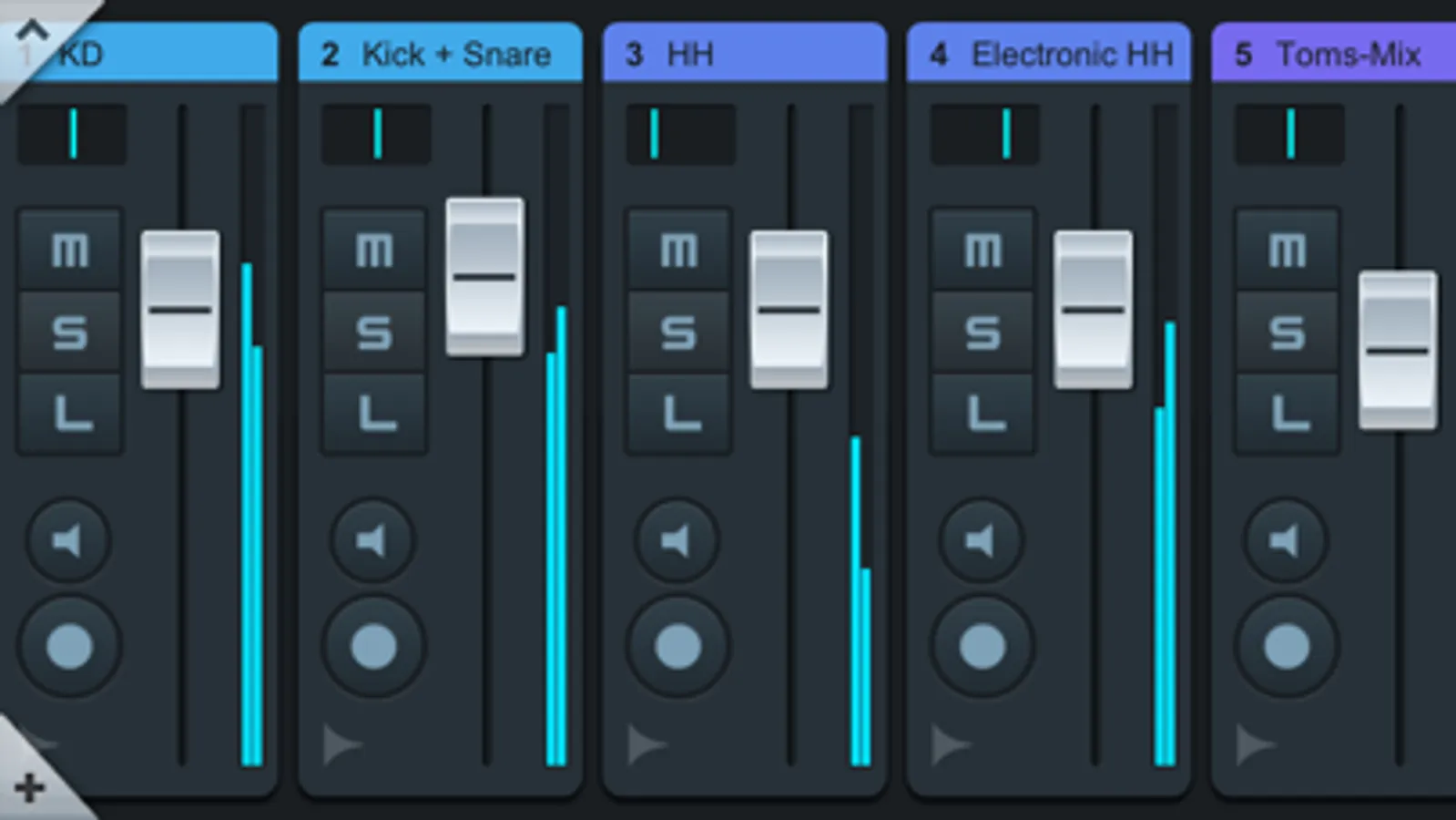Image resolution: width=1456 pixels, height=820 pixels.
Task: Solo the Toms-Mix channel
Action: [1287, 332]
